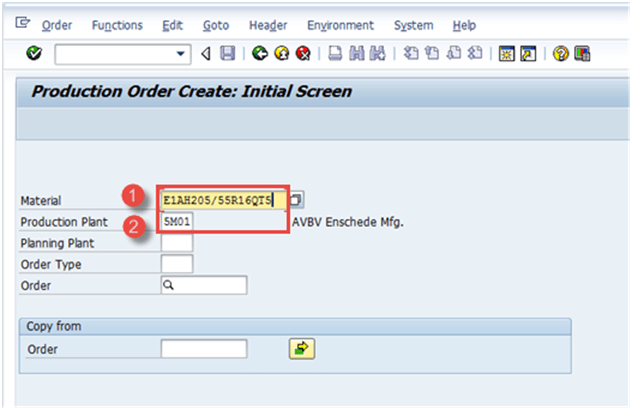Click the Customize Local Layout icon

coord(583,54)
